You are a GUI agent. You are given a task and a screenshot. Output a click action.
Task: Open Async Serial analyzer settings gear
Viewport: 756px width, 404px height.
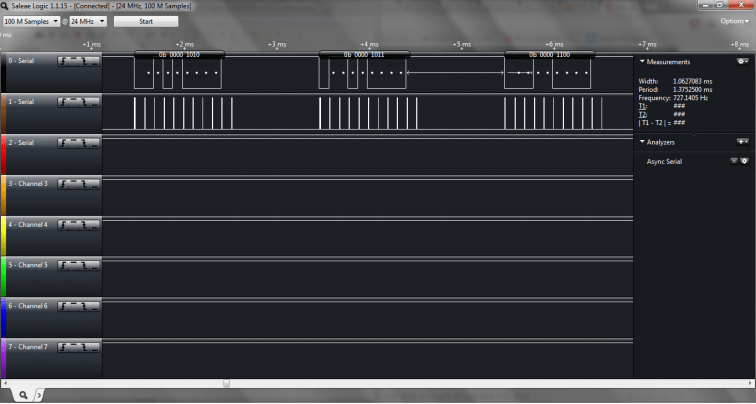pyautogui.click(x=744, y=161)
